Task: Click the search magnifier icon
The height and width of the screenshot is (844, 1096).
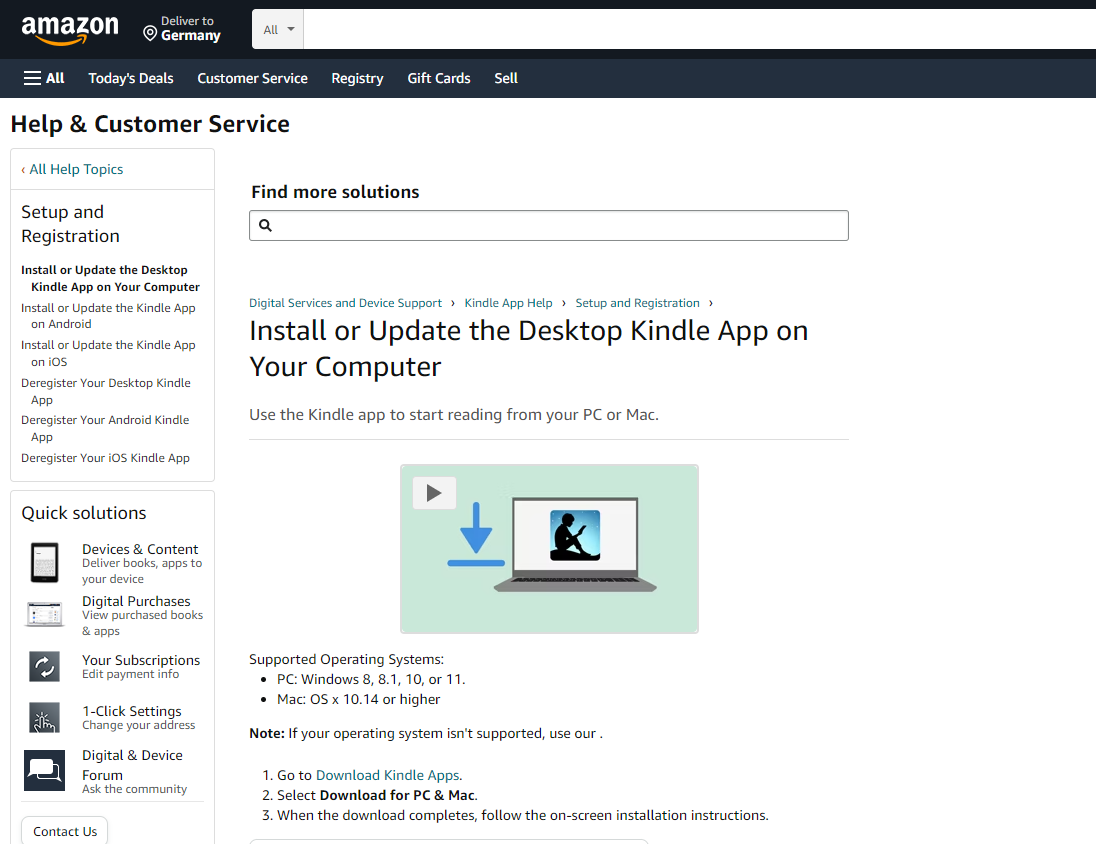Action: (265, 225)
